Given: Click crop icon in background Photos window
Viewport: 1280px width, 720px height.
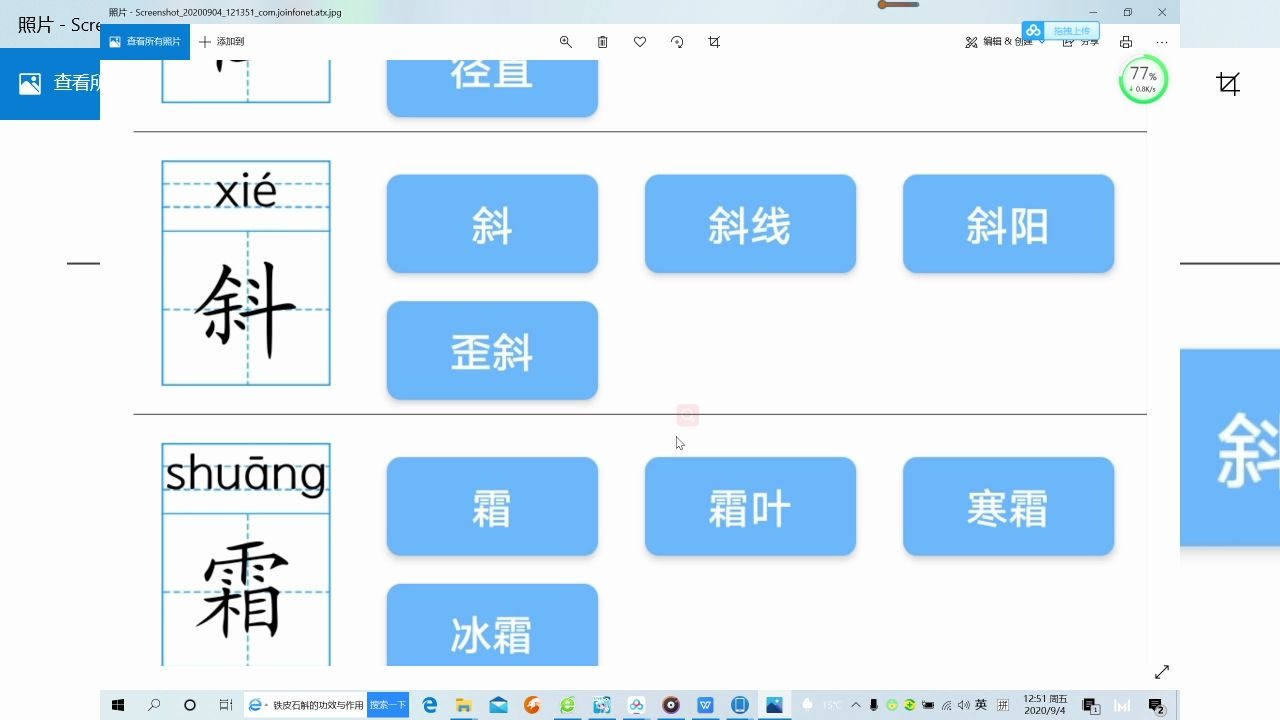Looking at the screenshot, I should click(1229, 84).
